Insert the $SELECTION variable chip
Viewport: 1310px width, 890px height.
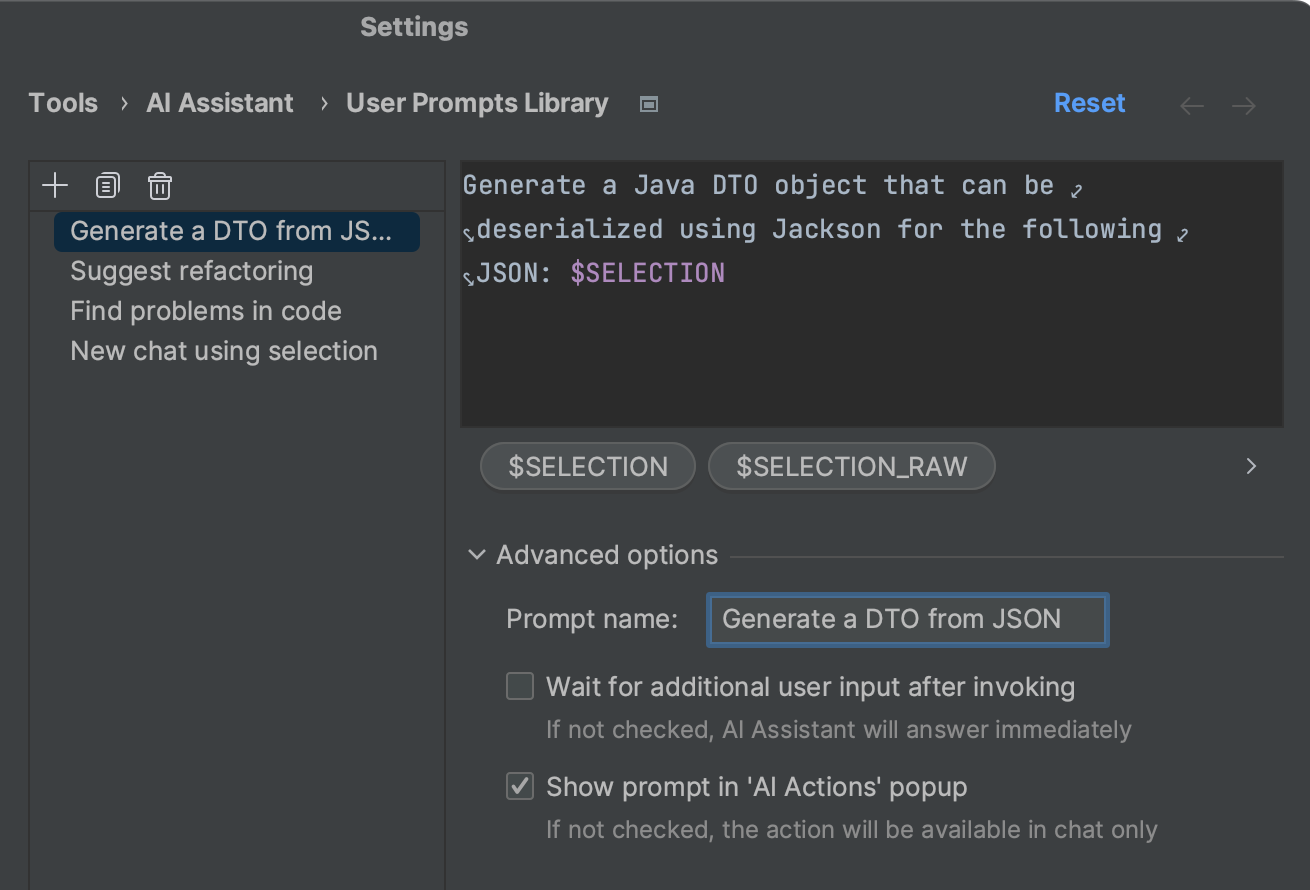click(x=587, y=466)
